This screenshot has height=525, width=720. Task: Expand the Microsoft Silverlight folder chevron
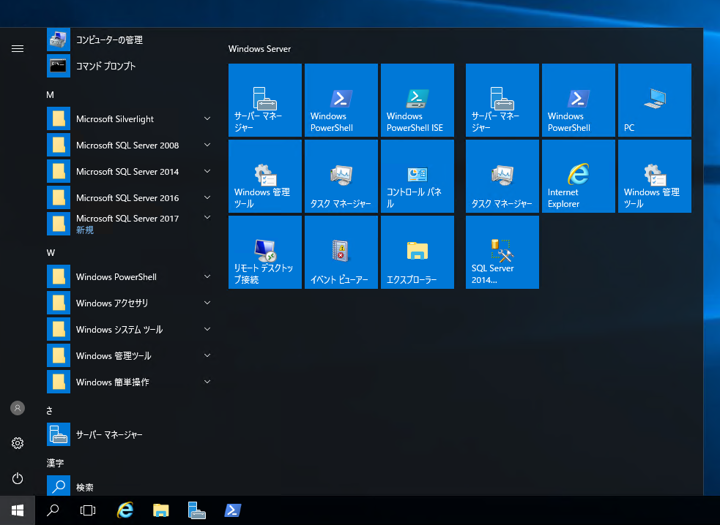207,119
